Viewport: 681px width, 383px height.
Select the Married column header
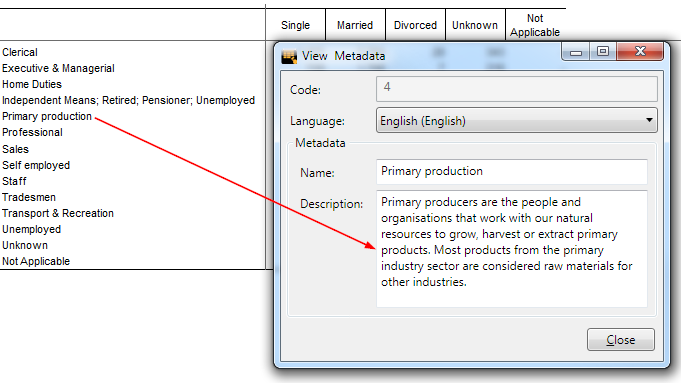click(x=355, y=25)
